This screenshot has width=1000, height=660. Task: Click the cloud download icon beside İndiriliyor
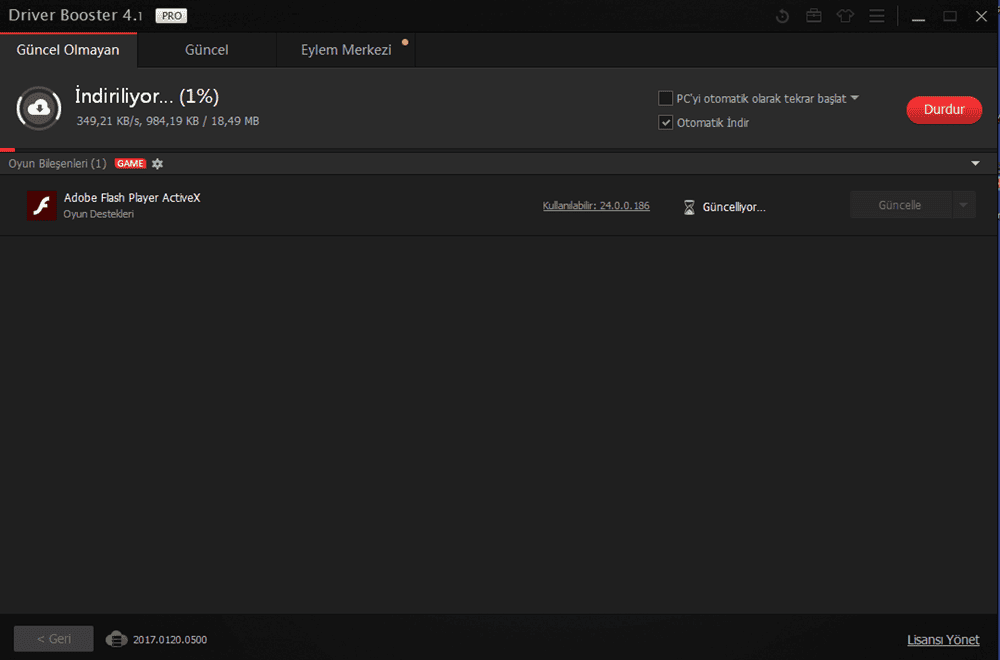click(x=39, y=107)
